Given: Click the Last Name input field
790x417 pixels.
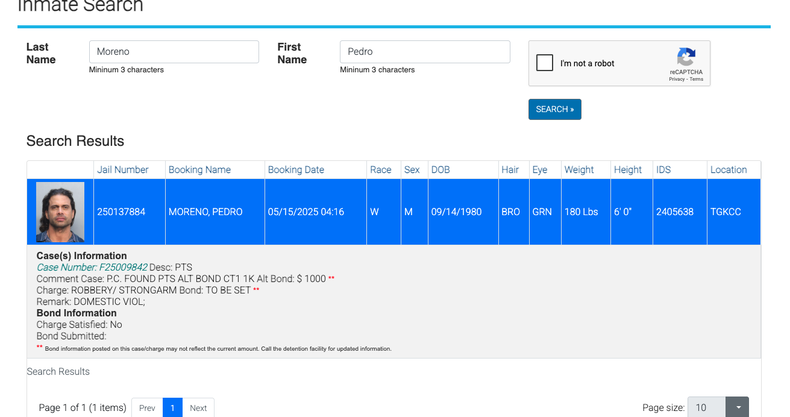Looking at the screenshot, I should click(x=174, y=52).
